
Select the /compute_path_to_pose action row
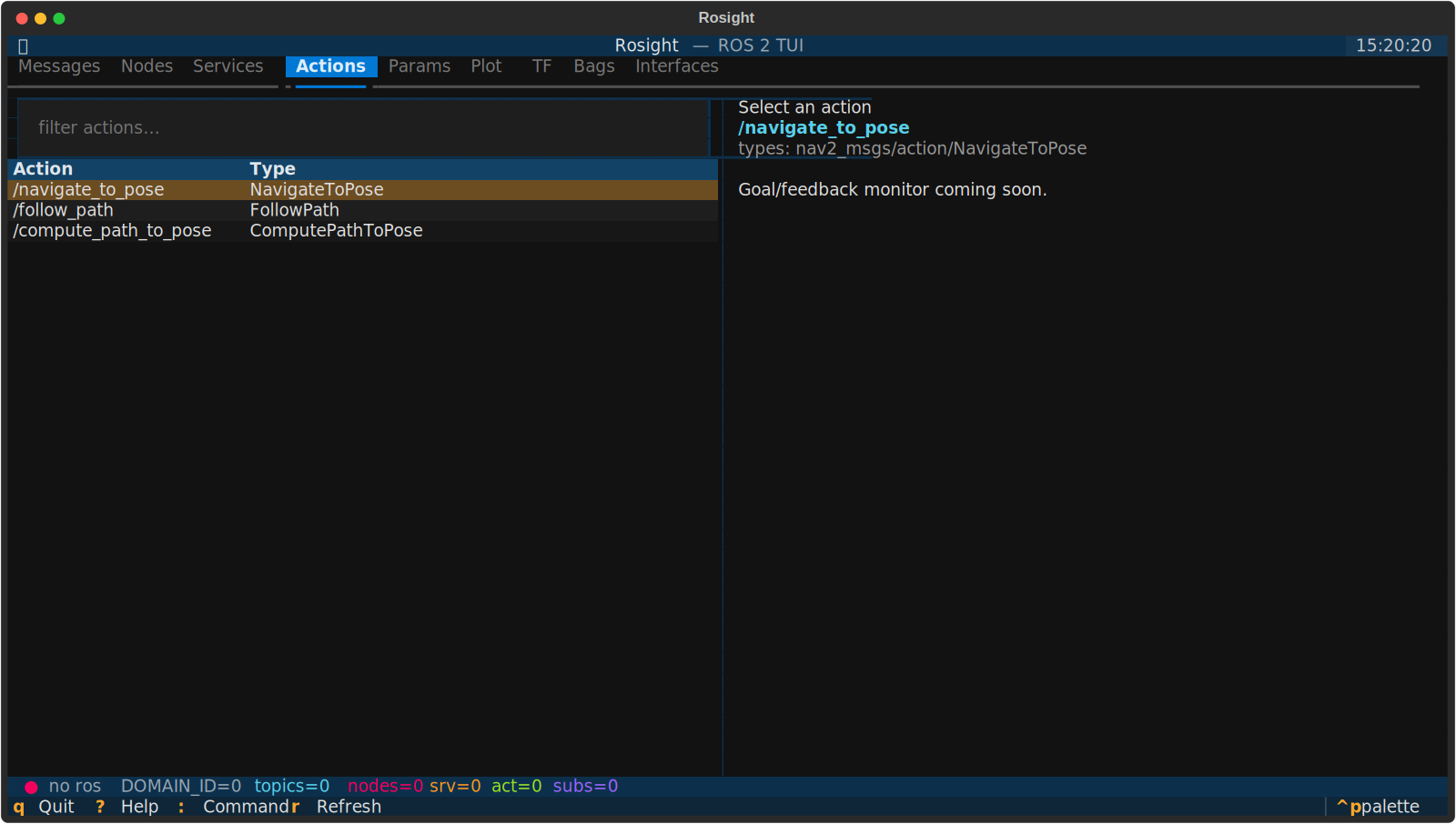[x=363, y=231]
